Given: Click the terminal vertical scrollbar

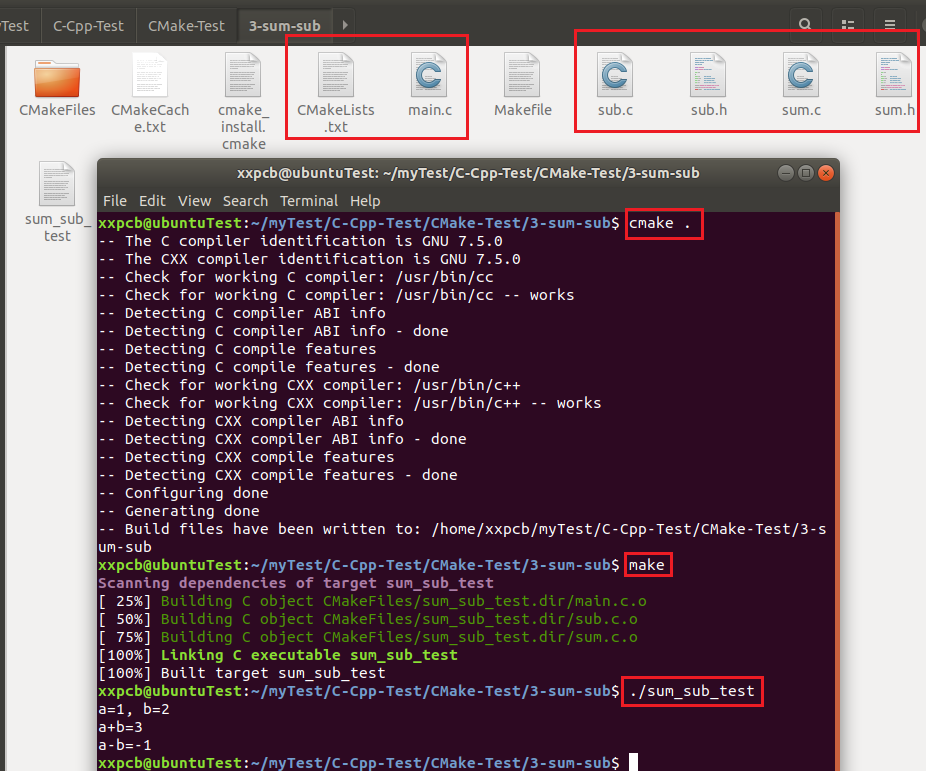Looking at the screenshot, I should tap(837, 490).
